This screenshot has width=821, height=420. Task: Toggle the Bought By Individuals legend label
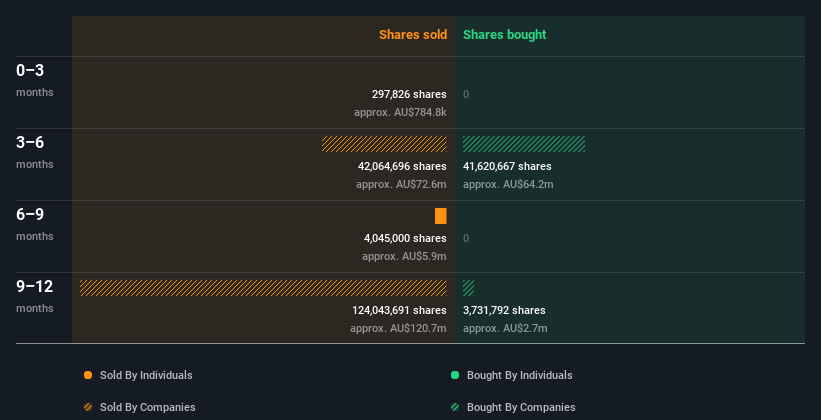[519, 375]
